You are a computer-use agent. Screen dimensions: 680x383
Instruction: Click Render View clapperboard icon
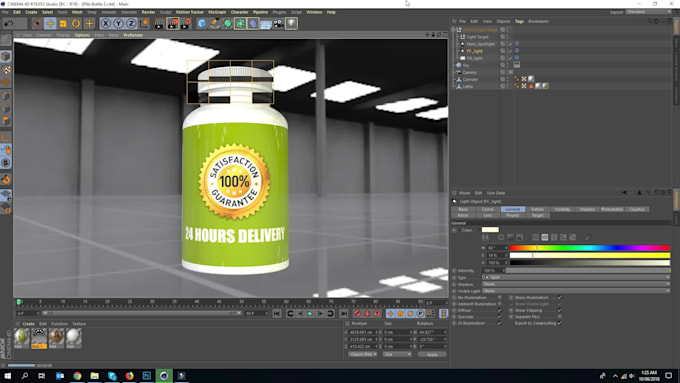pyautogui.click(x=160, y=23)
